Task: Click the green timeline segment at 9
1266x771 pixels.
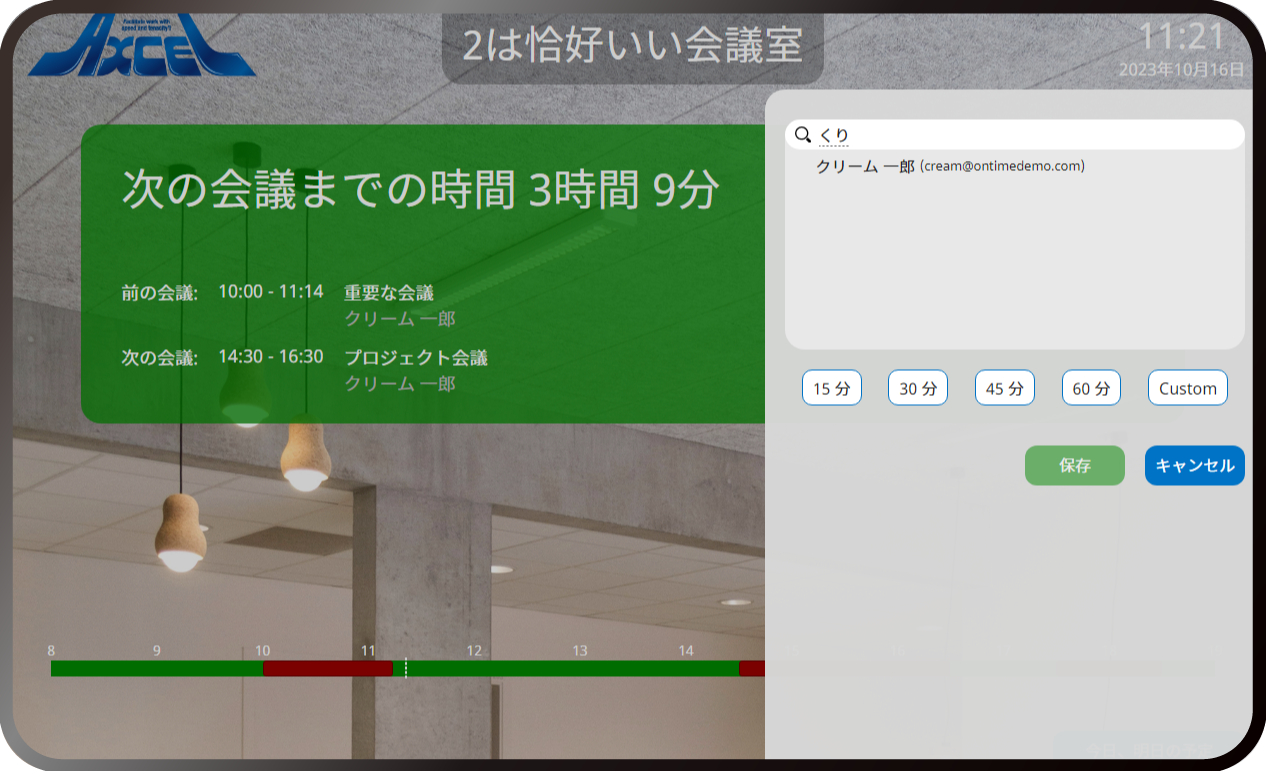Action: [x=157, y=668]
